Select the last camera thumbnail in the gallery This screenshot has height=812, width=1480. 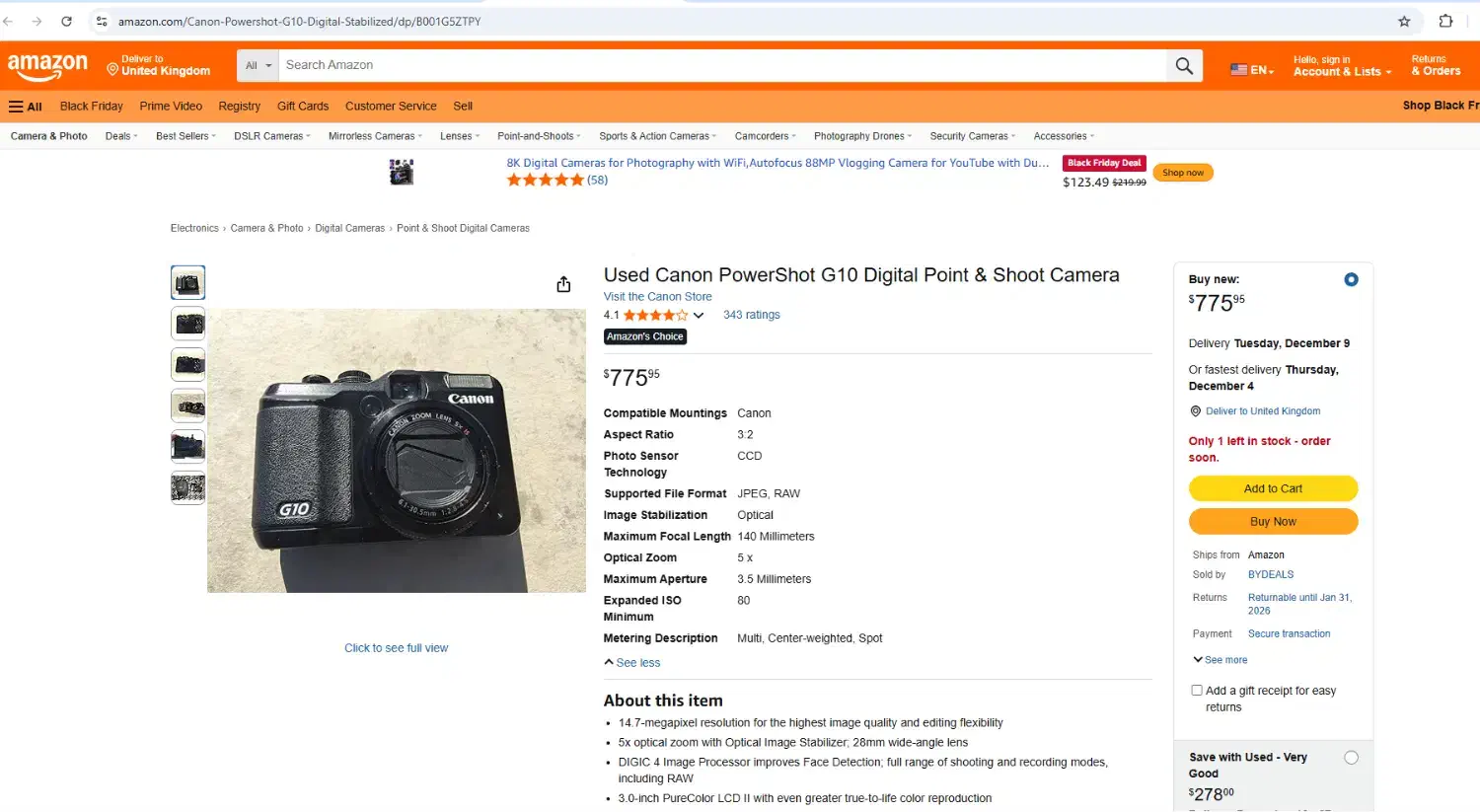click(187, 487)
